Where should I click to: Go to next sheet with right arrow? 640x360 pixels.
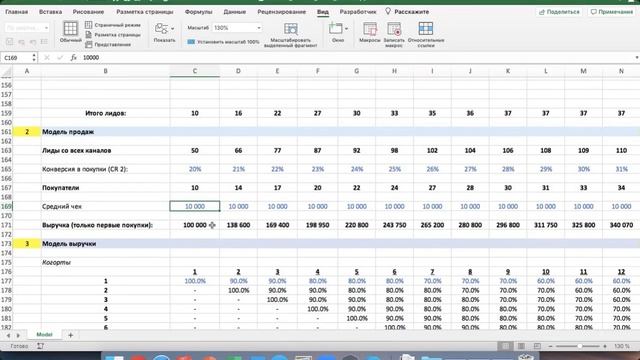pyautogui.click(x=18, y=335)
